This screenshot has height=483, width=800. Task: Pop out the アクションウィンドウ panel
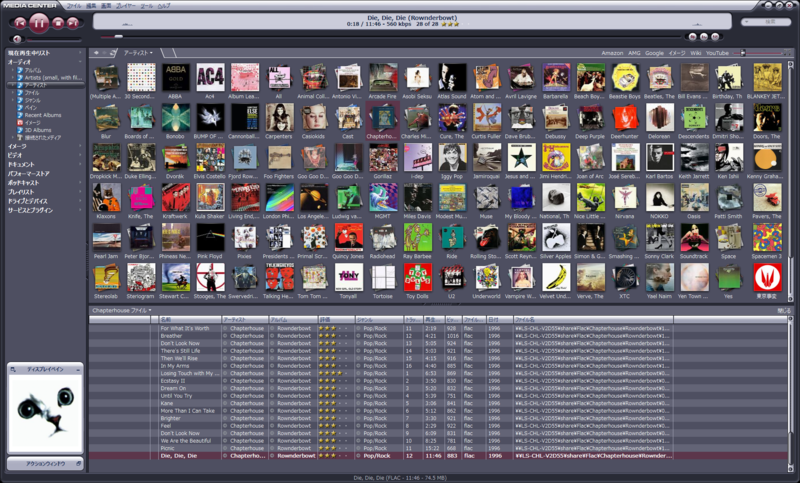[x=78, y=464]
